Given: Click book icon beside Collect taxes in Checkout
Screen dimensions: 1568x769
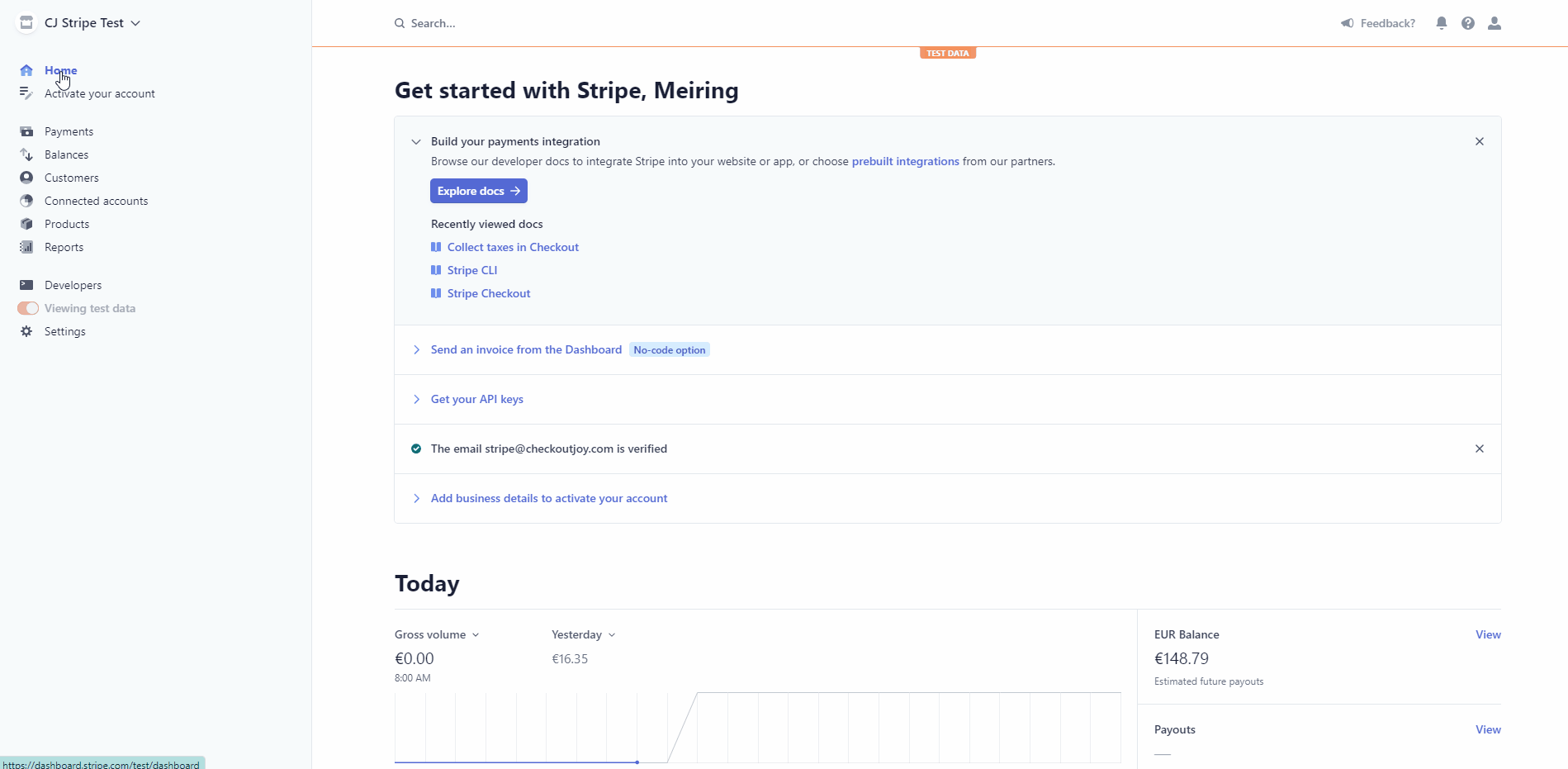Looking at the screenshot, I should pyautogui.click(x=436, y=247).
